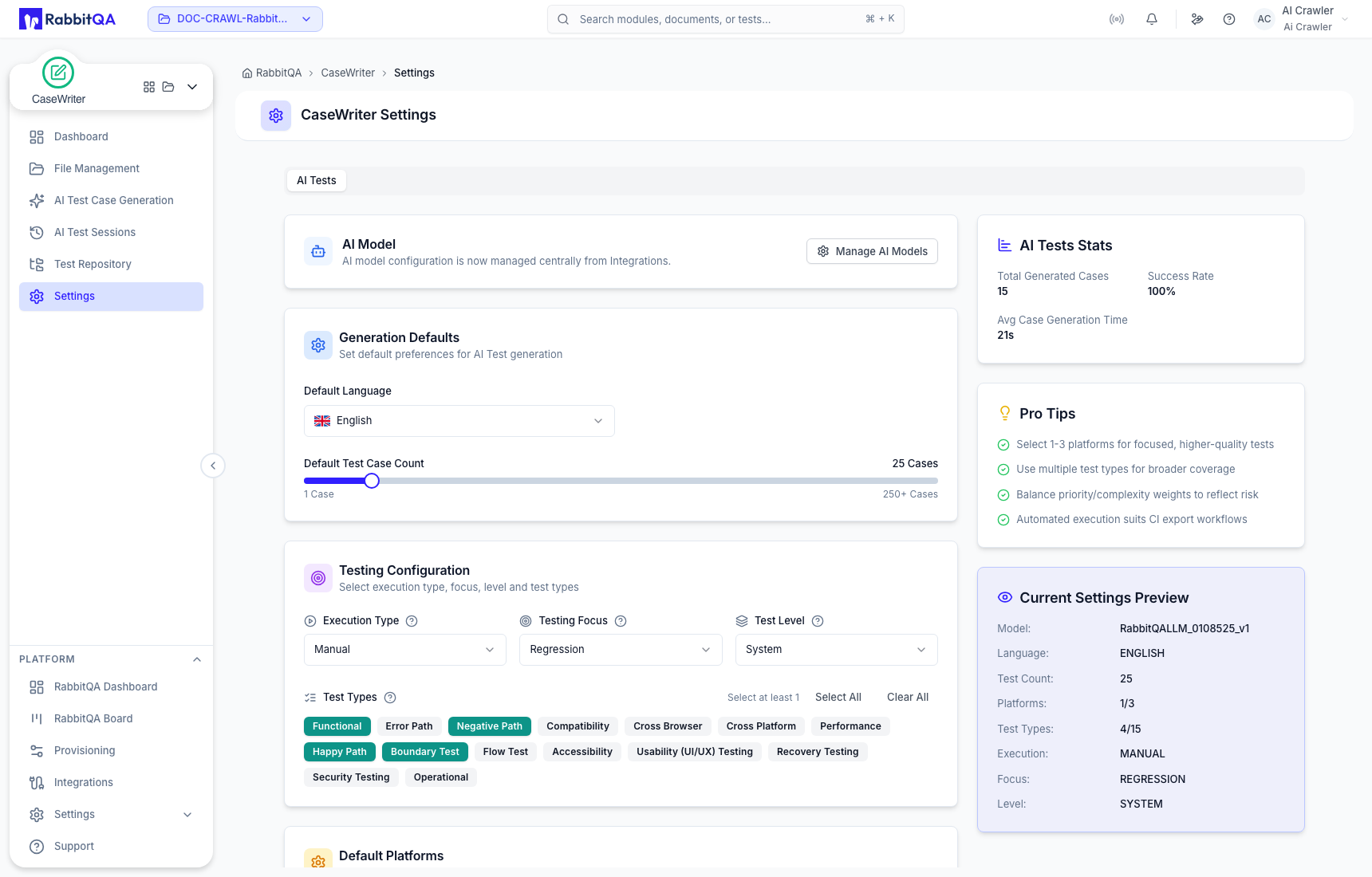Click the RabbitQA logo

(68, 19)
